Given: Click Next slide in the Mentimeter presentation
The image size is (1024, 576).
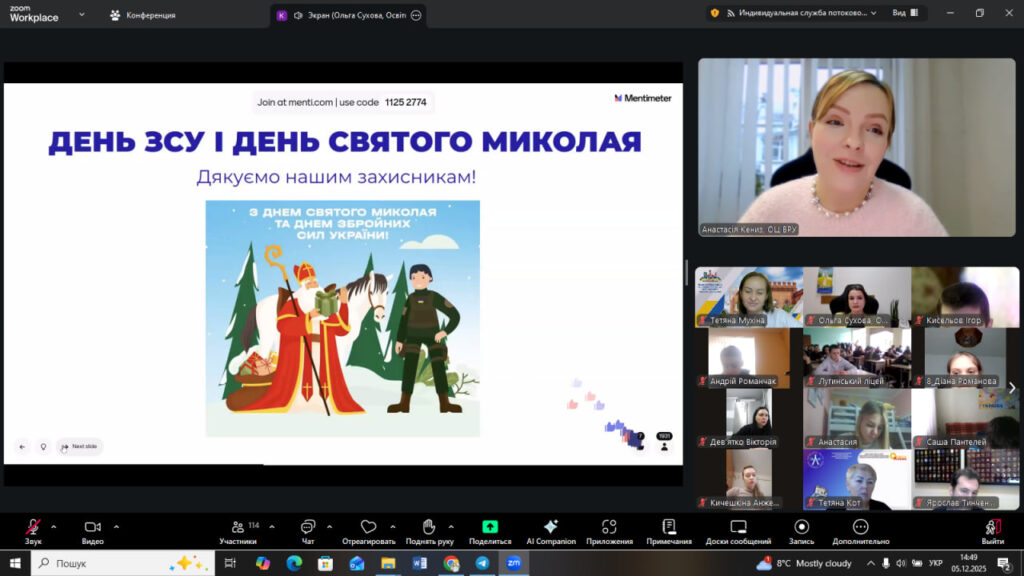Looking at the screenshot, I should [79, 447].
